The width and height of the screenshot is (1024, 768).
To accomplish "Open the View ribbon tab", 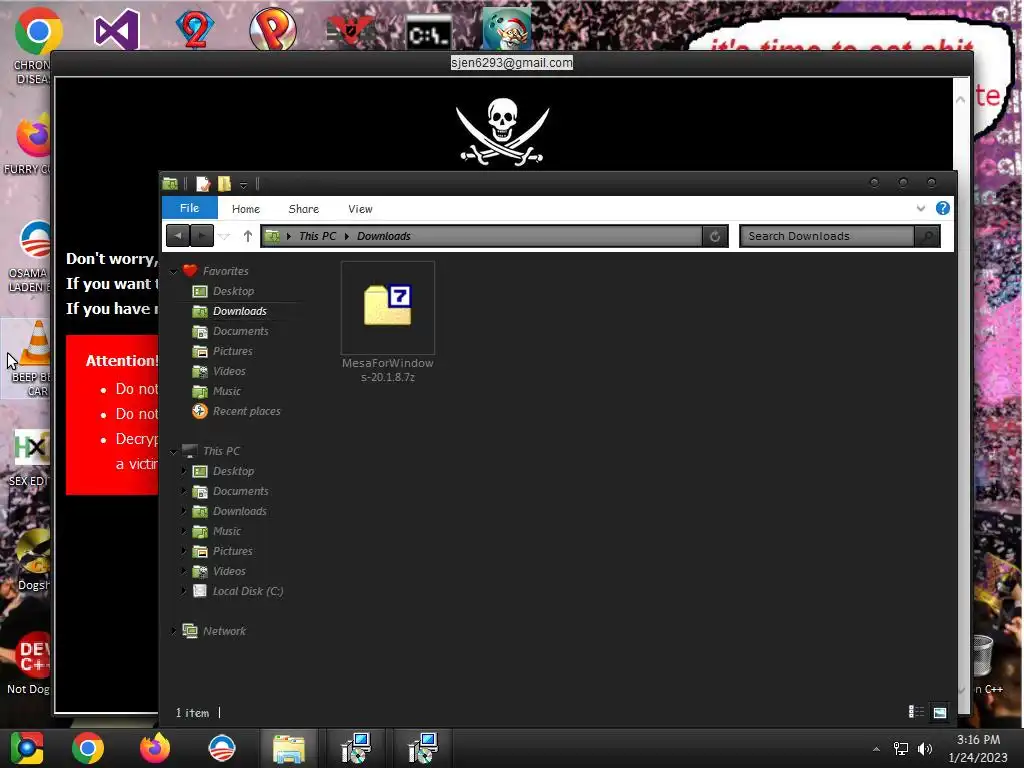I will pyautogui.click(x=360, y=209).
